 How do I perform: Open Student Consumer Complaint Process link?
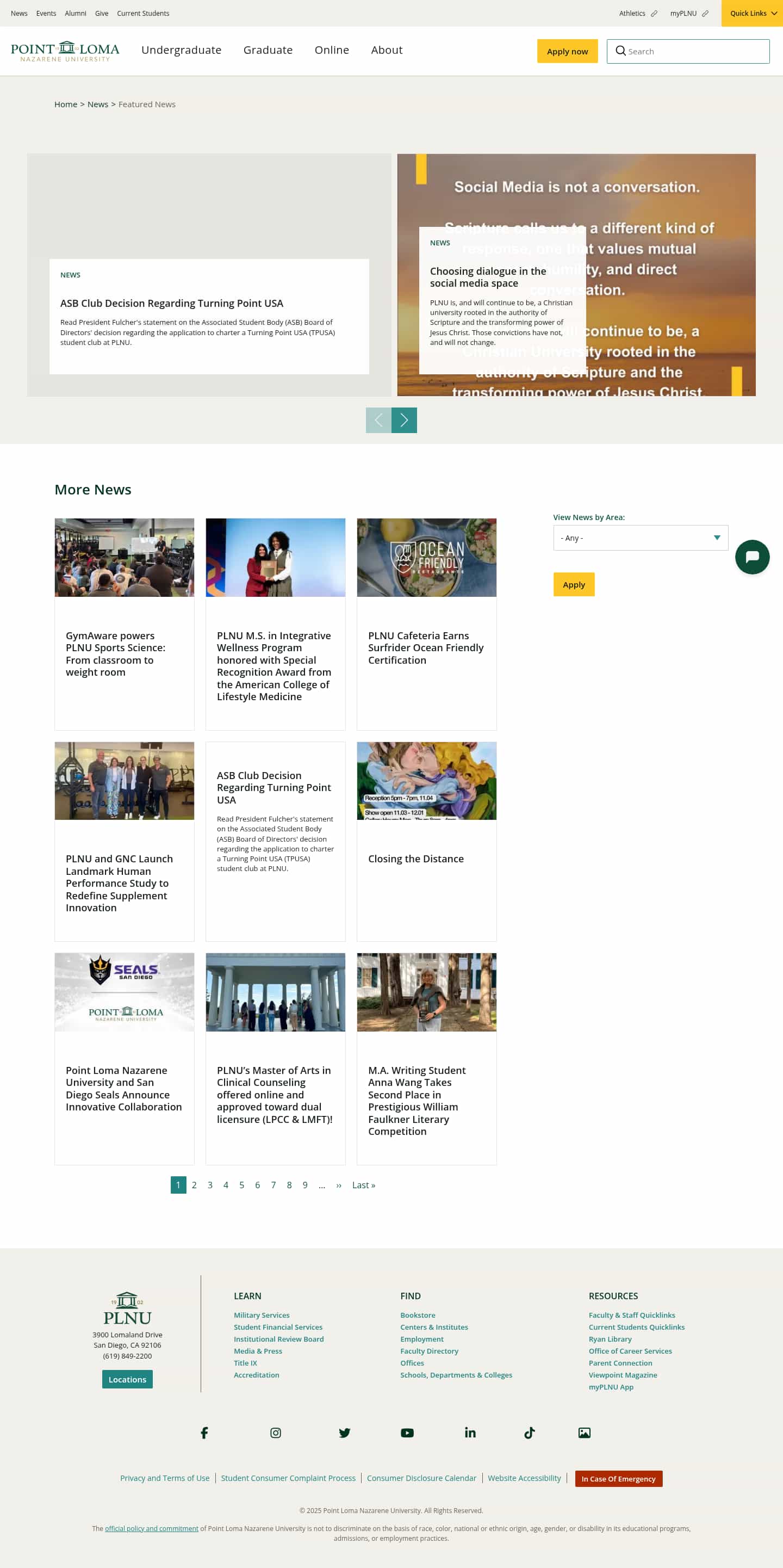pos(288,1478)
